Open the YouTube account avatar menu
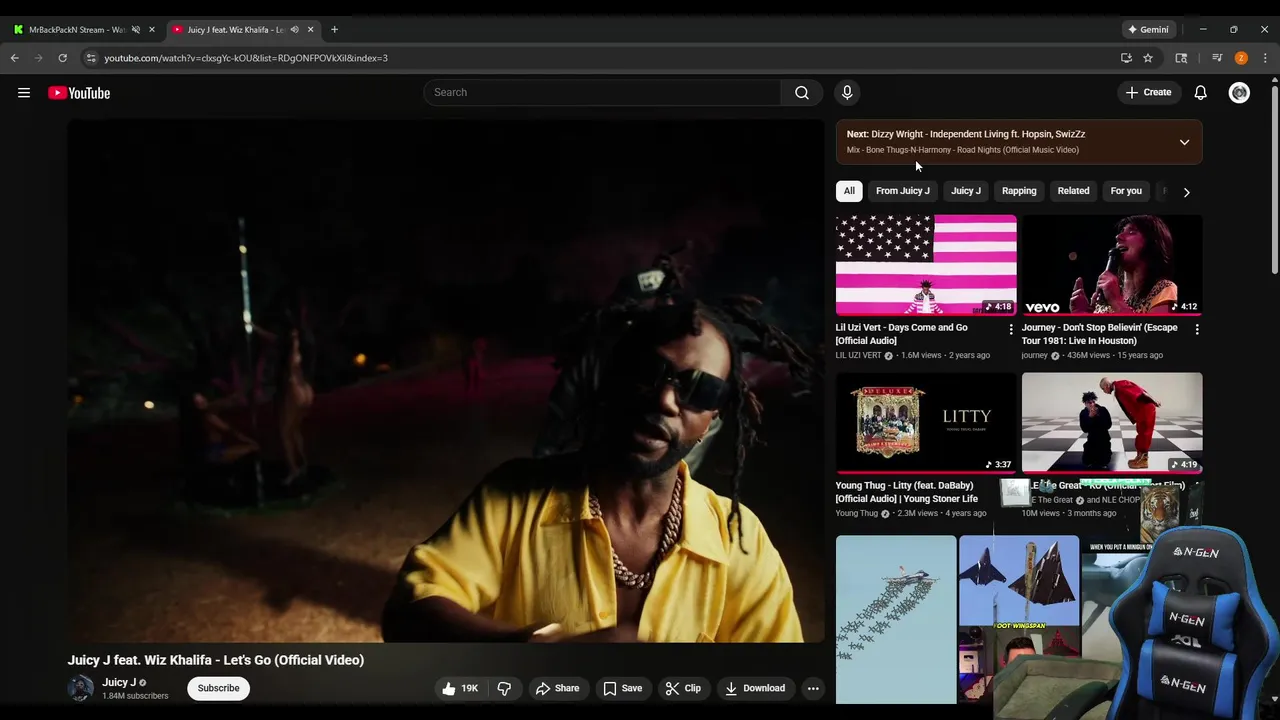Screen dimensions: 1280x720 coord(1239,92)
